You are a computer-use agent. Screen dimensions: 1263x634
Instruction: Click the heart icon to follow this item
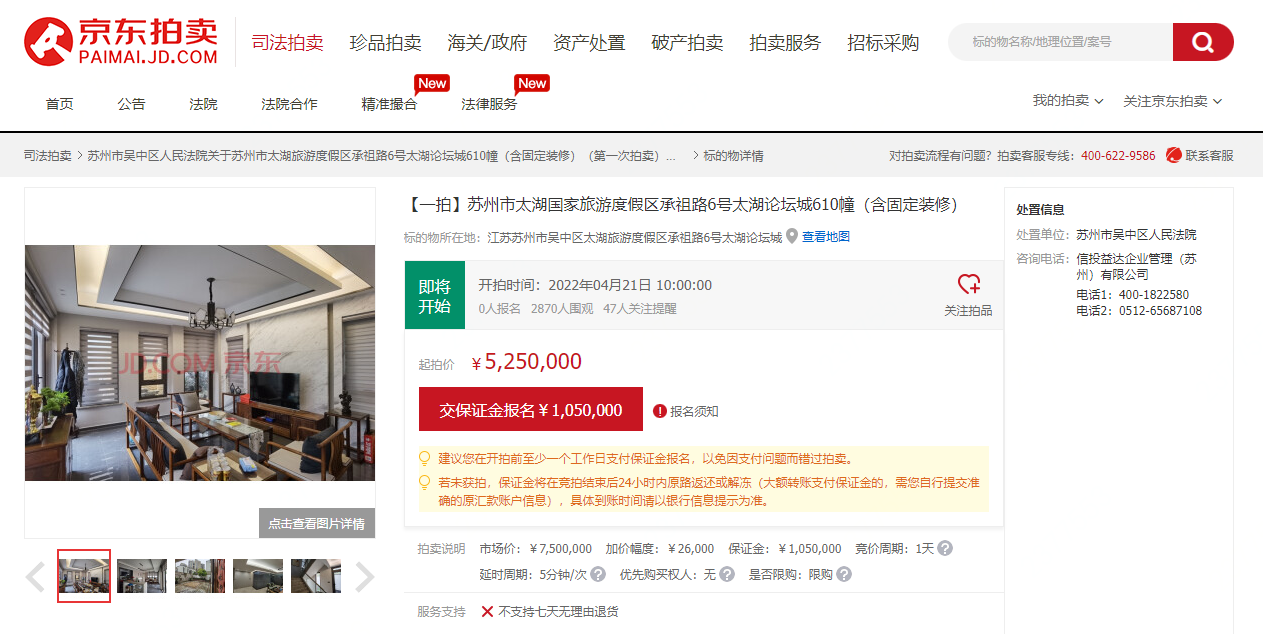[968, 284]
